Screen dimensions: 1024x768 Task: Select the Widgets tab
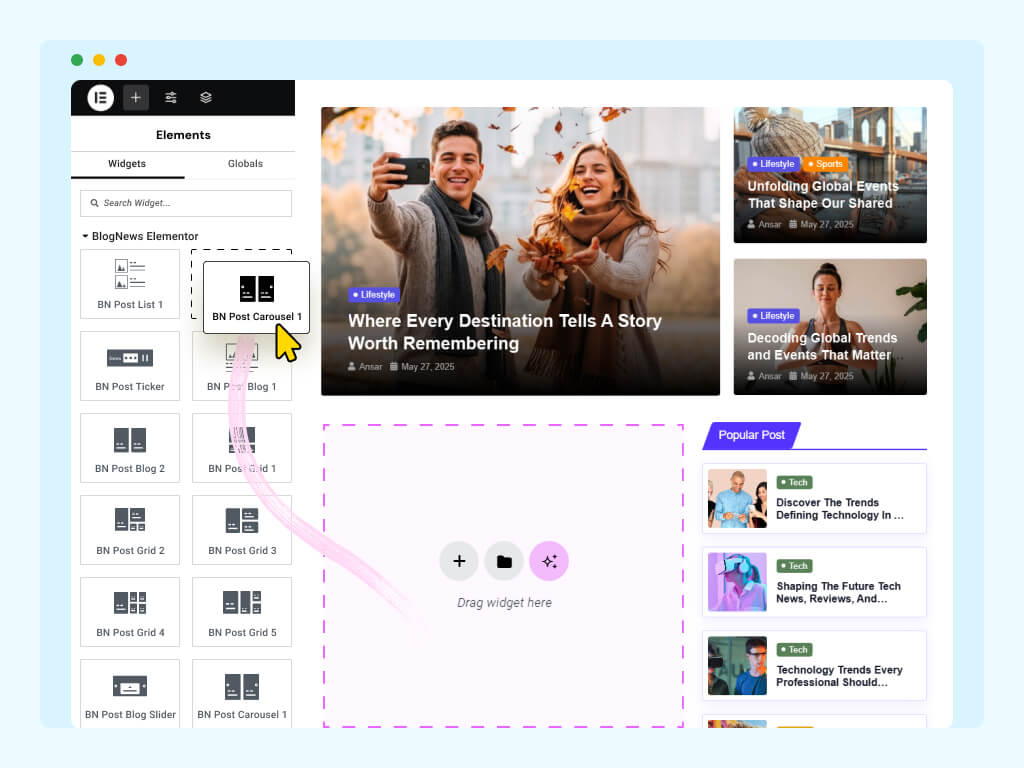click(127, 163)
